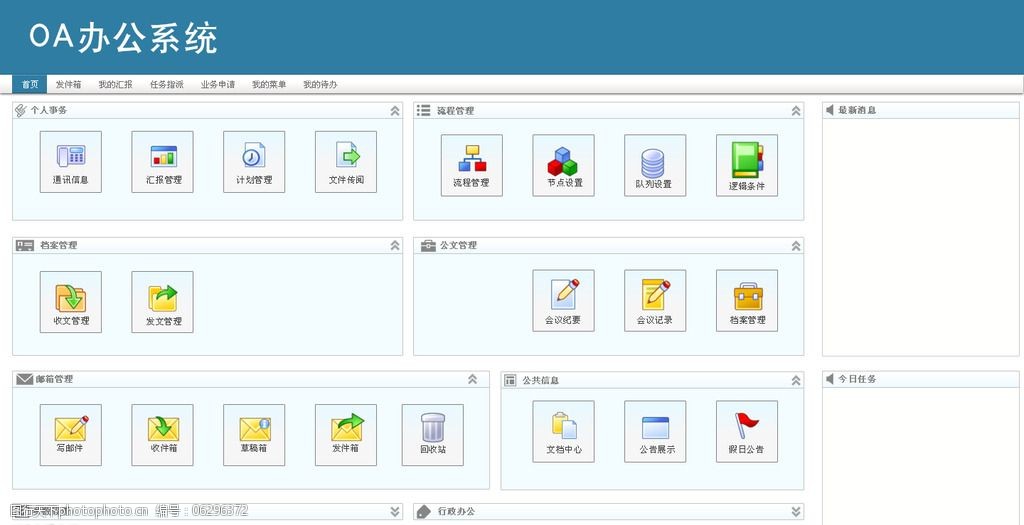Open 汇报管理 report management icon
Screen dimensions: 1024x525
162,162
